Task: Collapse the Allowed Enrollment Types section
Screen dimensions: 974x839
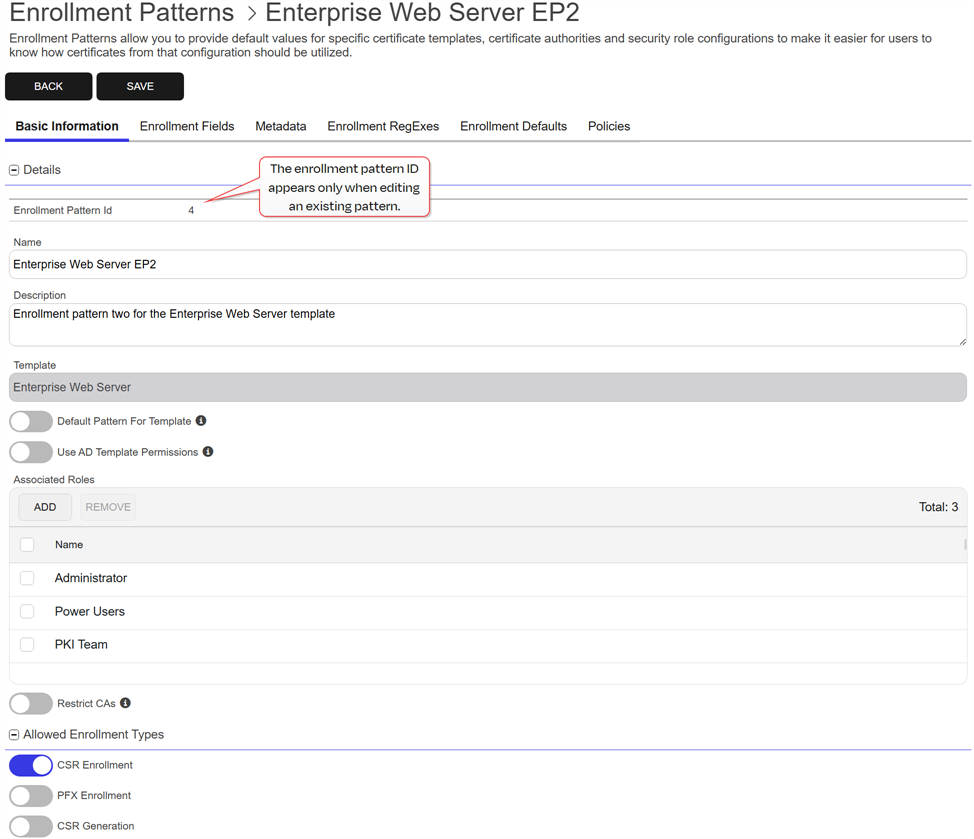Action: pos(14,735)
